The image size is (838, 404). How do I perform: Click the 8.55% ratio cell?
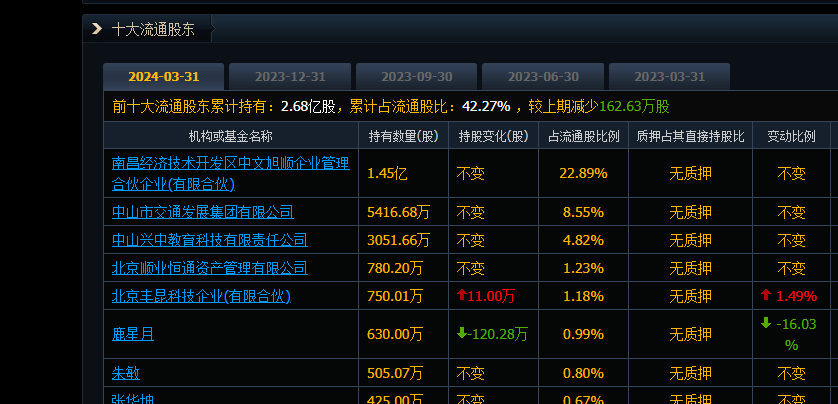point(583,212)
